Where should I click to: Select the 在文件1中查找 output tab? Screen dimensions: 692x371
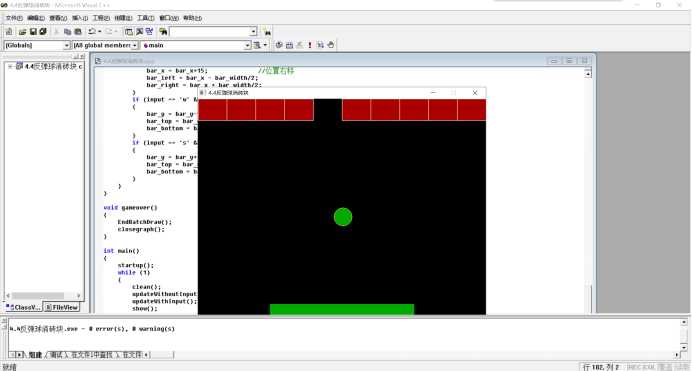point(92,355)
